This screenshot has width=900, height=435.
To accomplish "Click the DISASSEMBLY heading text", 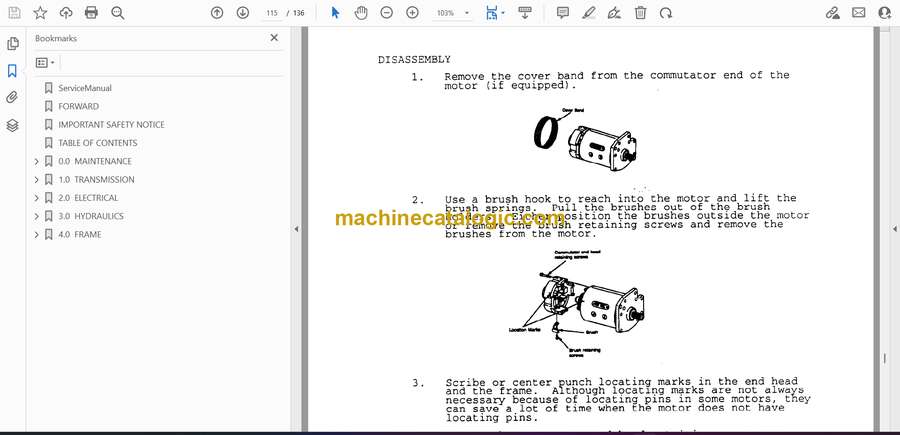I will tap(414, 60).
